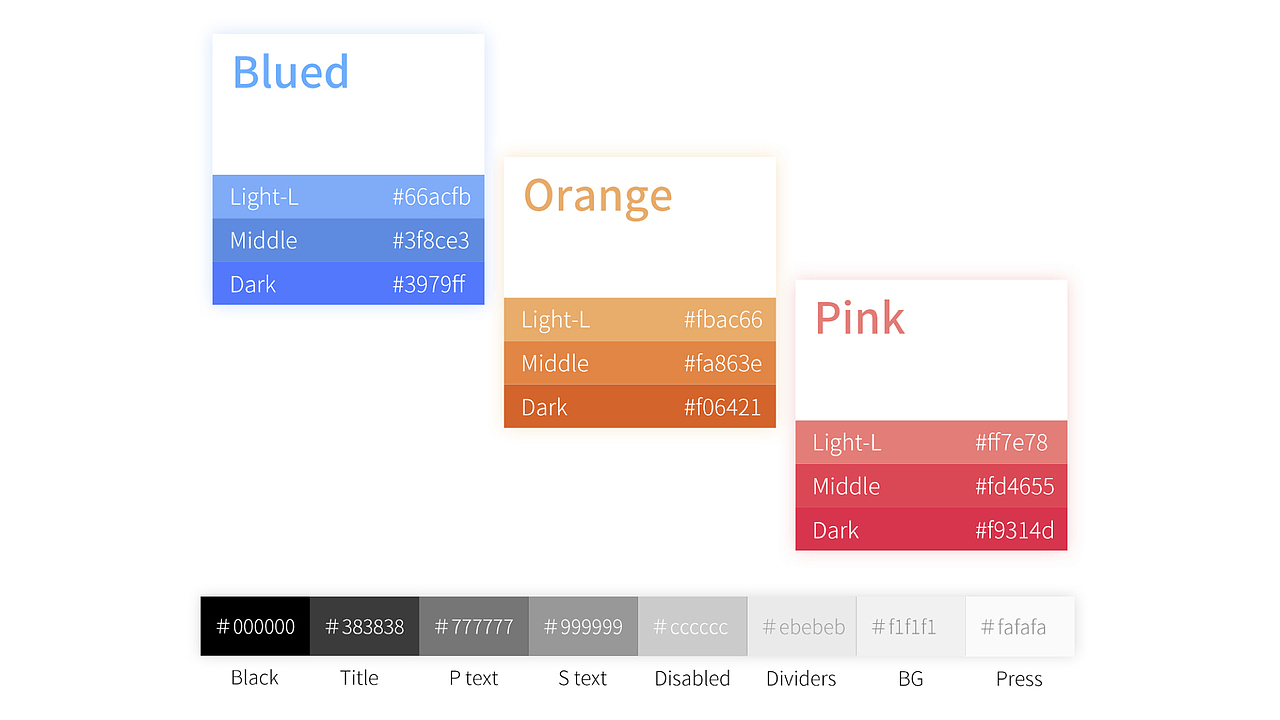This screenshot has height=720, width=1280.
Task: Click the Blued card title
Action: click(x=291, y=72)
